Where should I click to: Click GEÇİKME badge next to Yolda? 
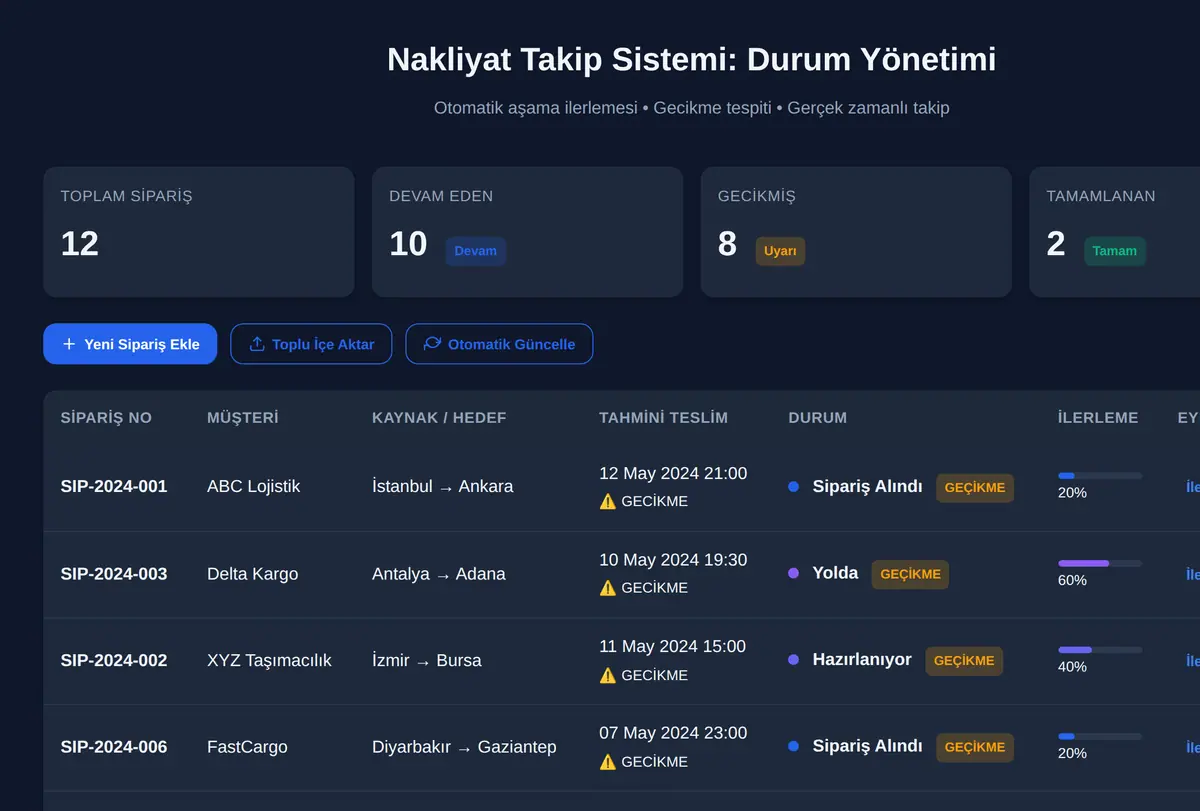(910, 574)
